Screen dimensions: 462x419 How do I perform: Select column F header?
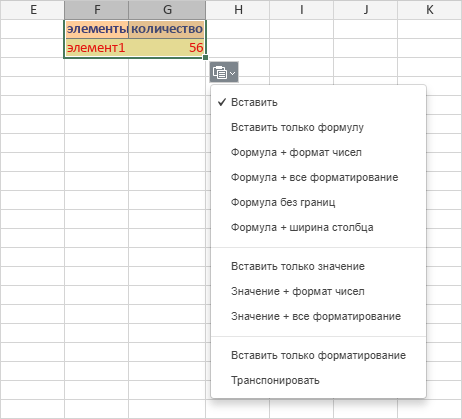[97, 10]
